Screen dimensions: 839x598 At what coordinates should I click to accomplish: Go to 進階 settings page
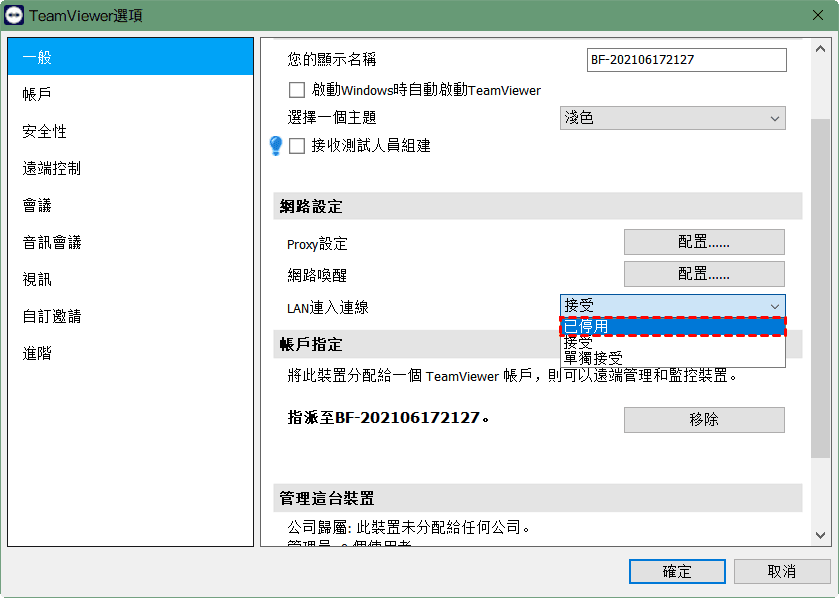click(131, 352)
